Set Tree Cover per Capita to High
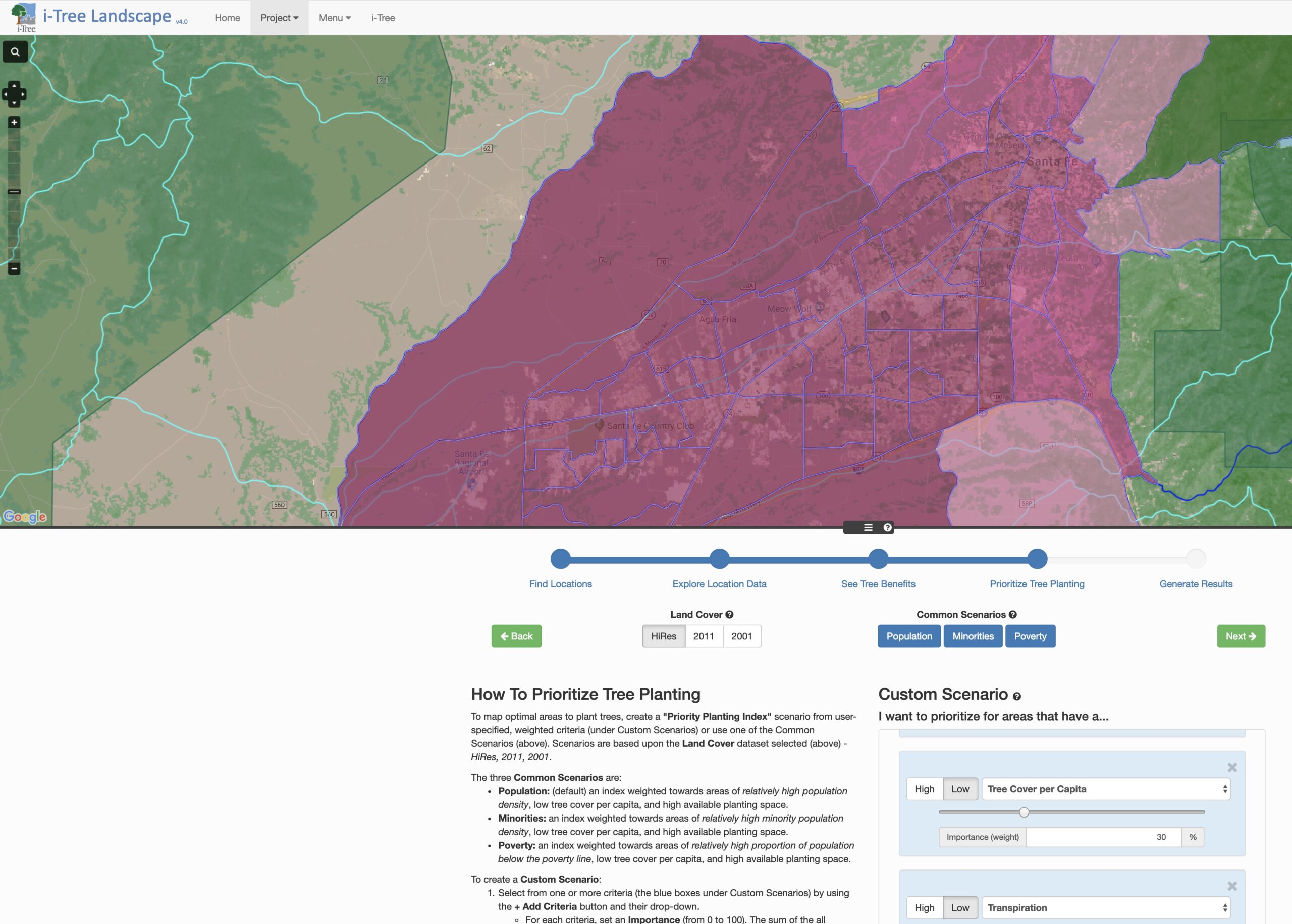1292x924 pixels. pos(924,789)
